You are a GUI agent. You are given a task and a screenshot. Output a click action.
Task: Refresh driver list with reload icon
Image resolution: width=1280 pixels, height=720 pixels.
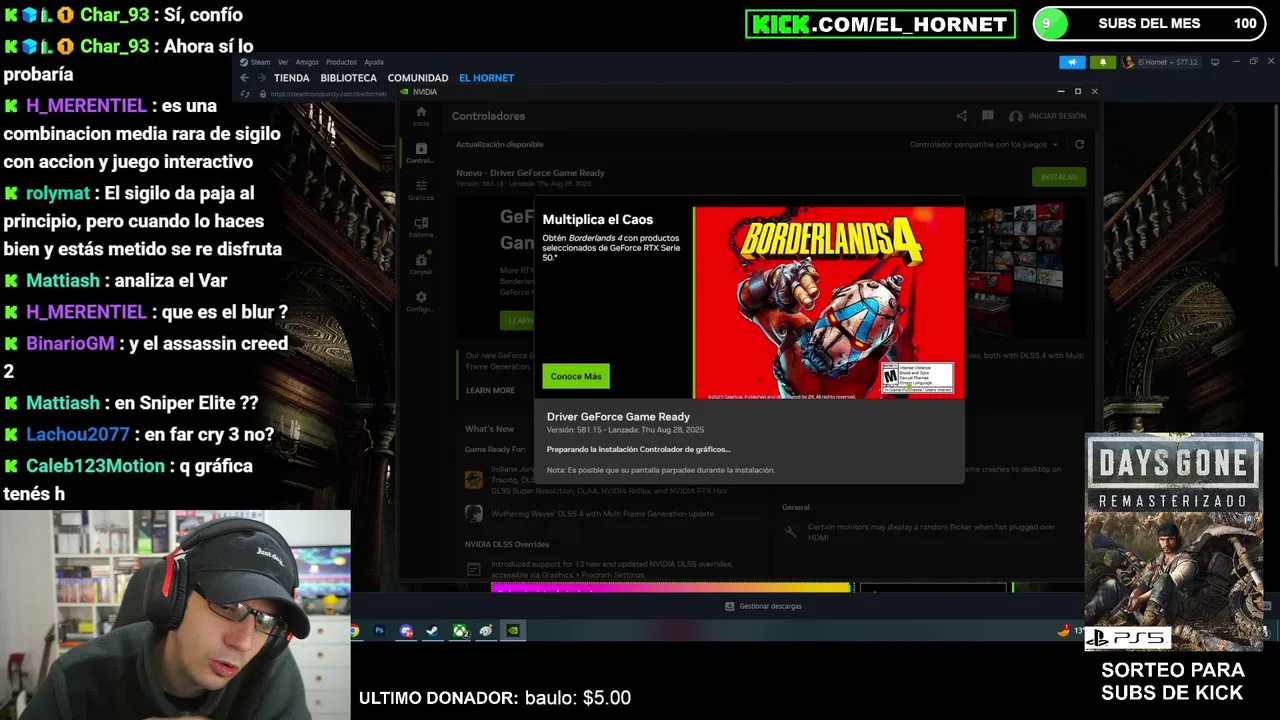click(x=1079, y=145)
